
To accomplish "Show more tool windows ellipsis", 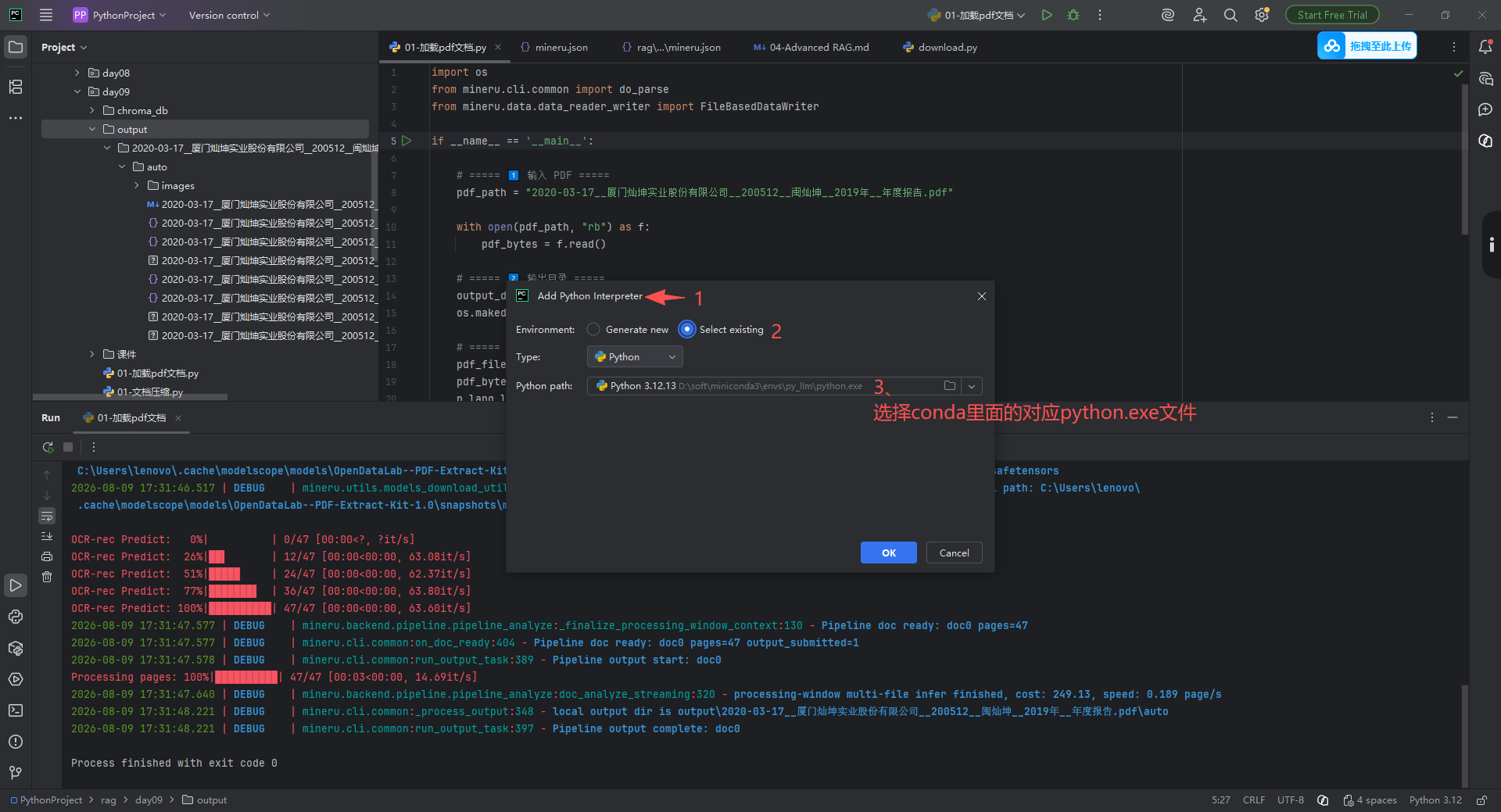I will click(x=16, y=118).
